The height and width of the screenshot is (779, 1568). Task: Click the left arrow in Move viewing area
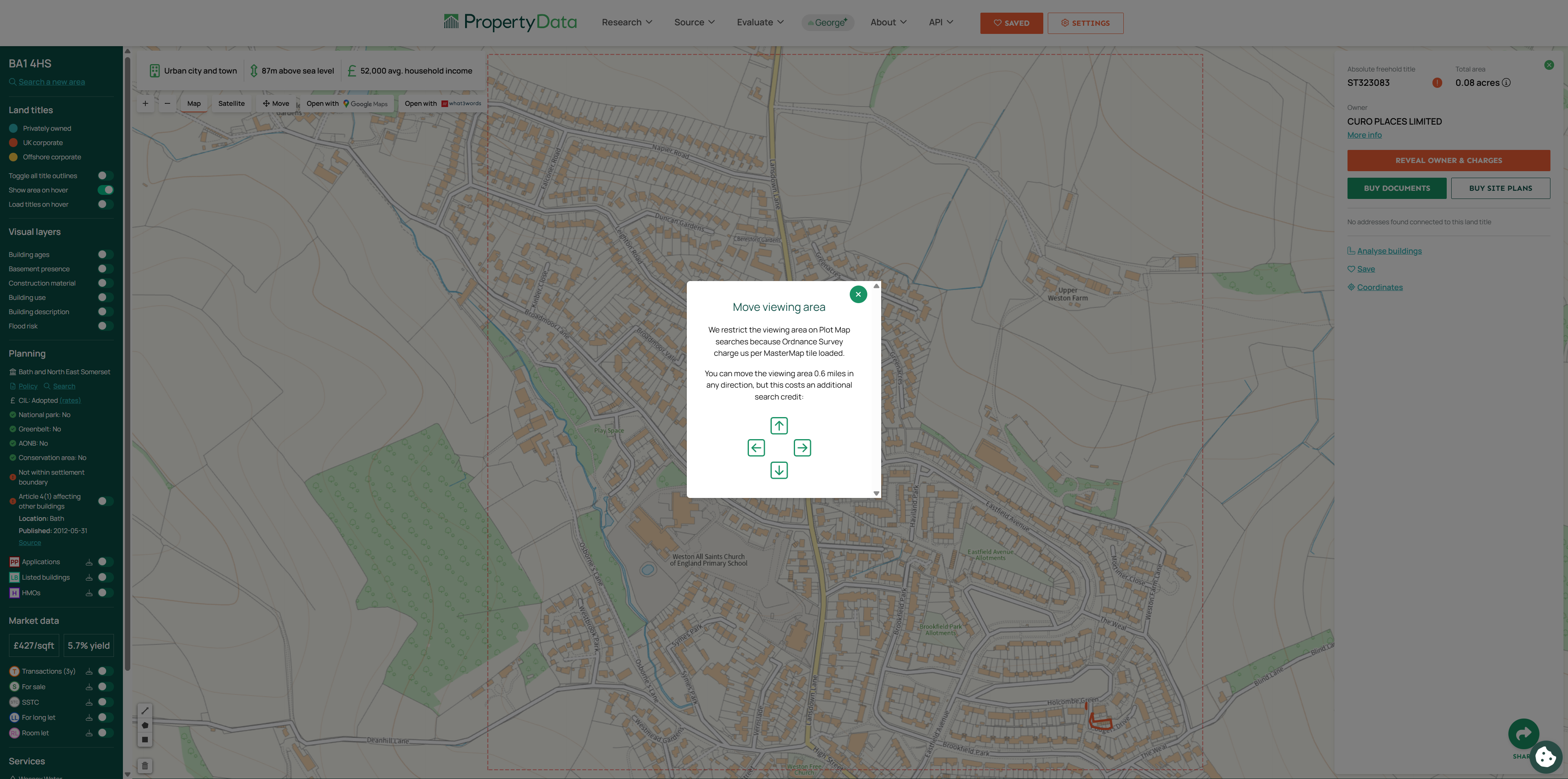pyautogui.click(x=756, y=448)
